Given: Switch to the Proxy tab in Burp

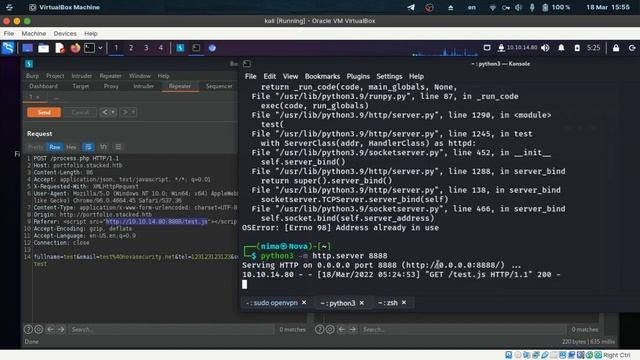Looking at the screenshot, I should [111, 86].
